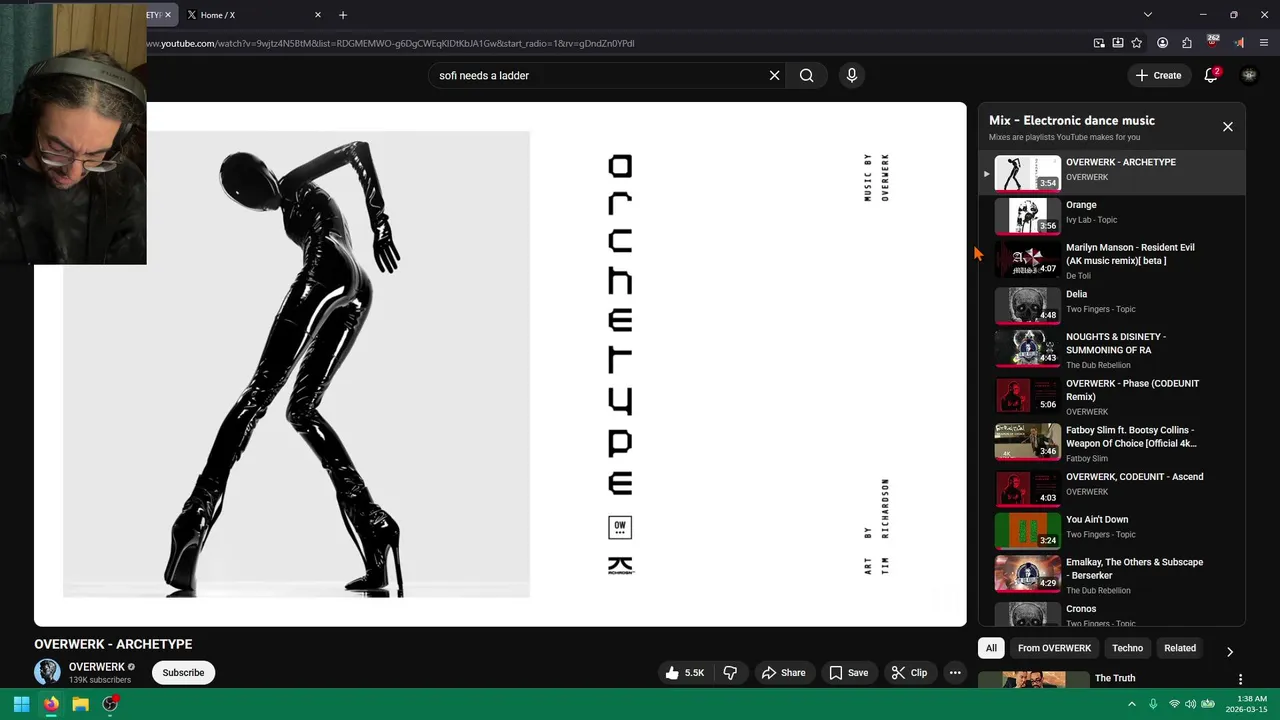The image size is (1280, 720).
Task: Click the browser URL address bar
Action: click(600, 43)
